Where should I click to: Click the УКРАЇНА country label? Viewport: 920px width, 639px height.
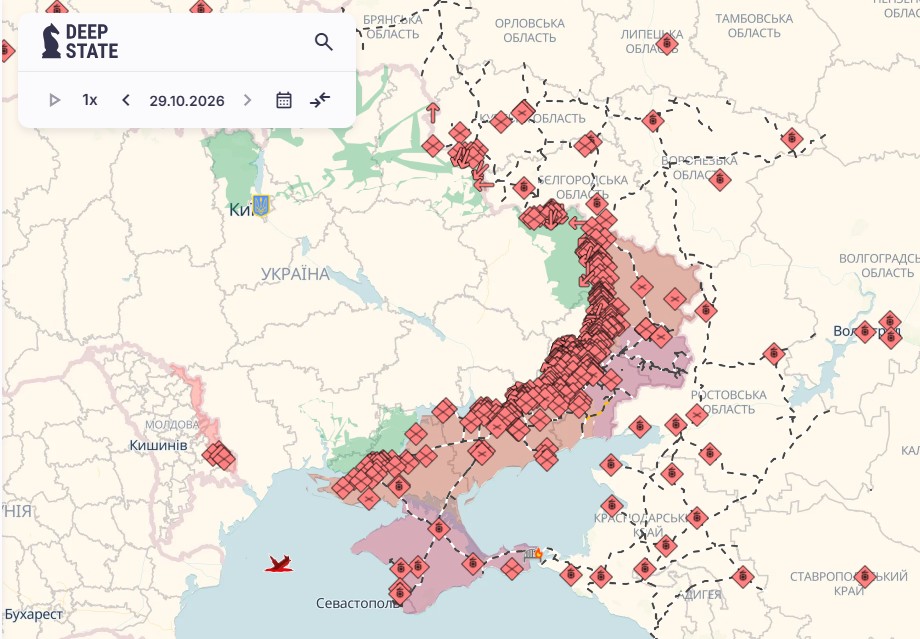[x=295, y=274]
